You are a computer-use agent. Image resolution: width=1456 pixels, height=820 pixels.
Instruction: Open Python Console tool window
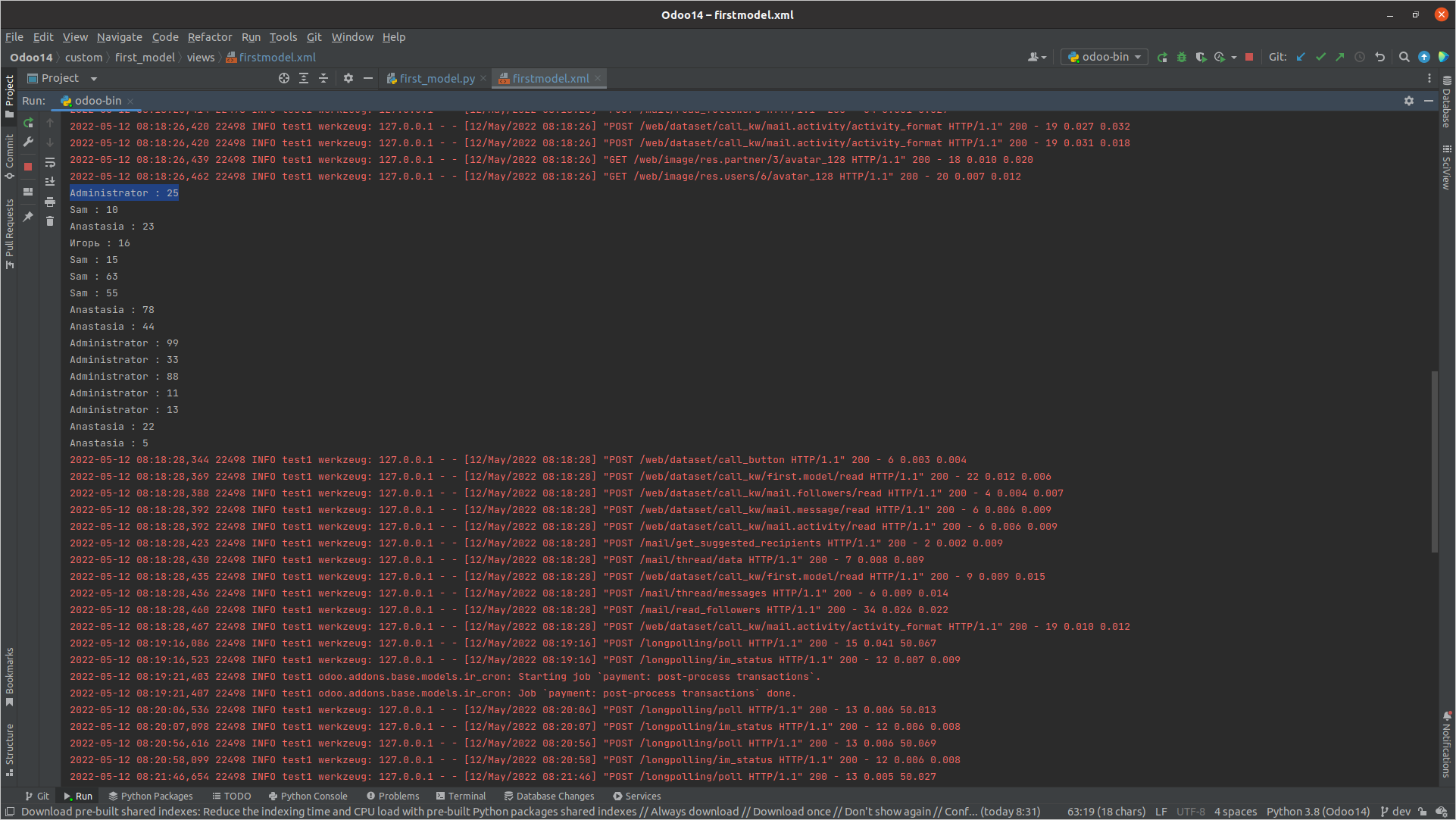(308, 797)
